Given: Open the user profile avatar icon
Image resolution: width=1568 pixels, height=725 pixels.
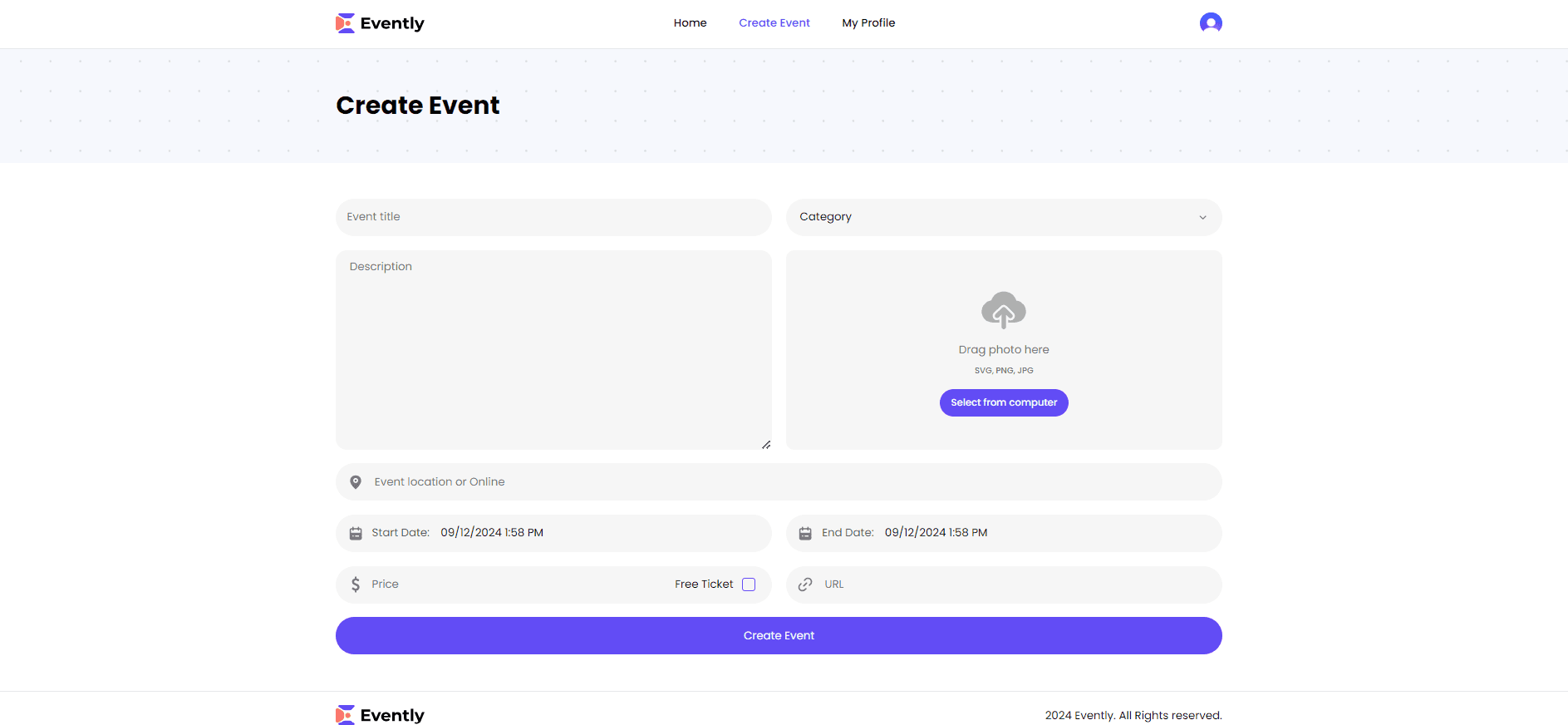Looking at the screenshot, I should point(1210,23).
